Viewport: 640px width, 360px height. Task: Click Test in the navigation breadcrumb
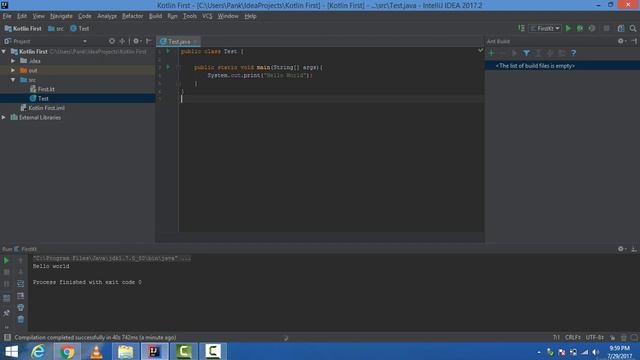(80, 29)
